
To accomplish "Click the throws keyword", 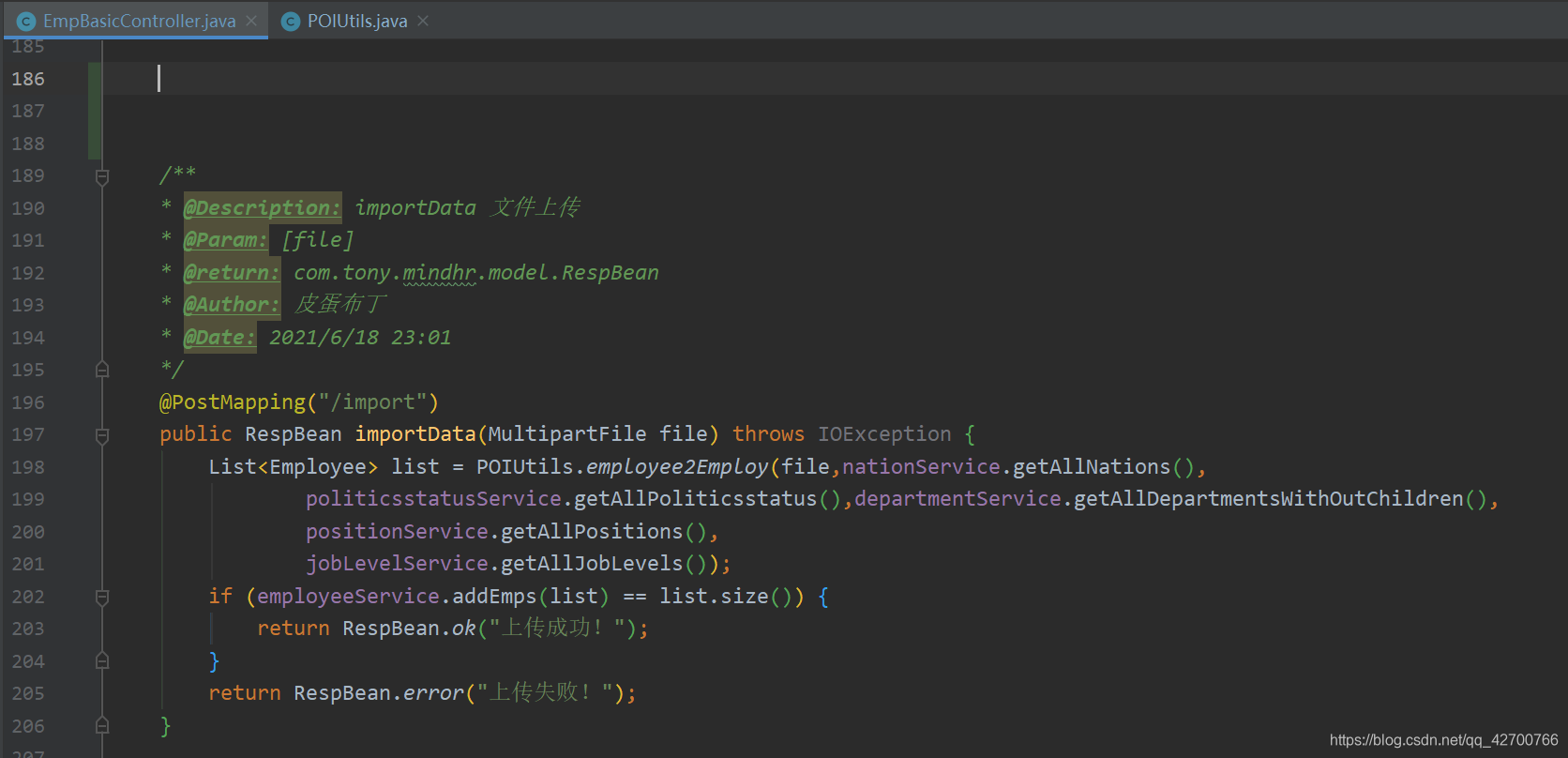I will point(768,434).
